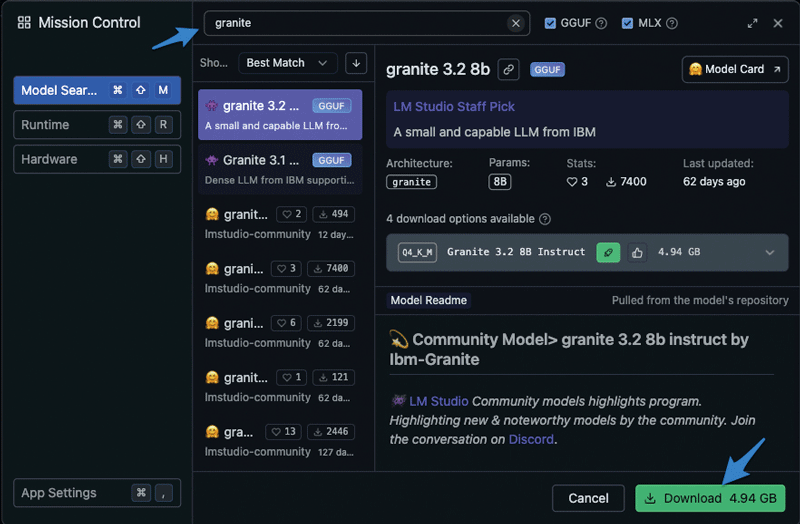Expand the Granite 3.2 8B Instruct download options
Image resolution: width=800 pixels, height=524 pixels.
pyautogui.click(x=770, y=253)
